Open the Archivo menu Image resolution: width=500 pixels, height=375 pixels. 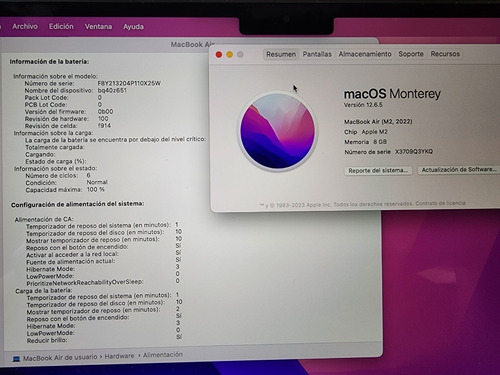pos(25,26)
